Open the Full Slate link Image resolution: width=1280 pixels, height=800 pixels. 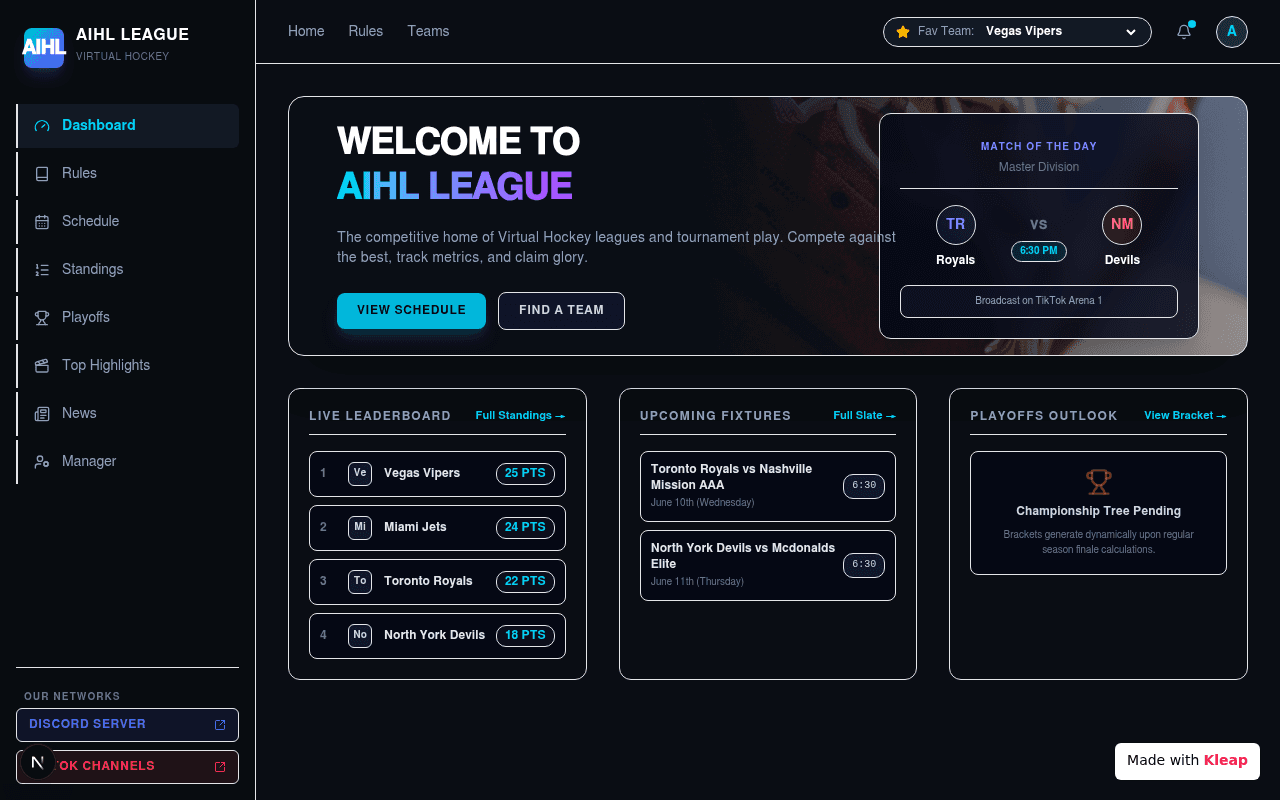[864, 415]
